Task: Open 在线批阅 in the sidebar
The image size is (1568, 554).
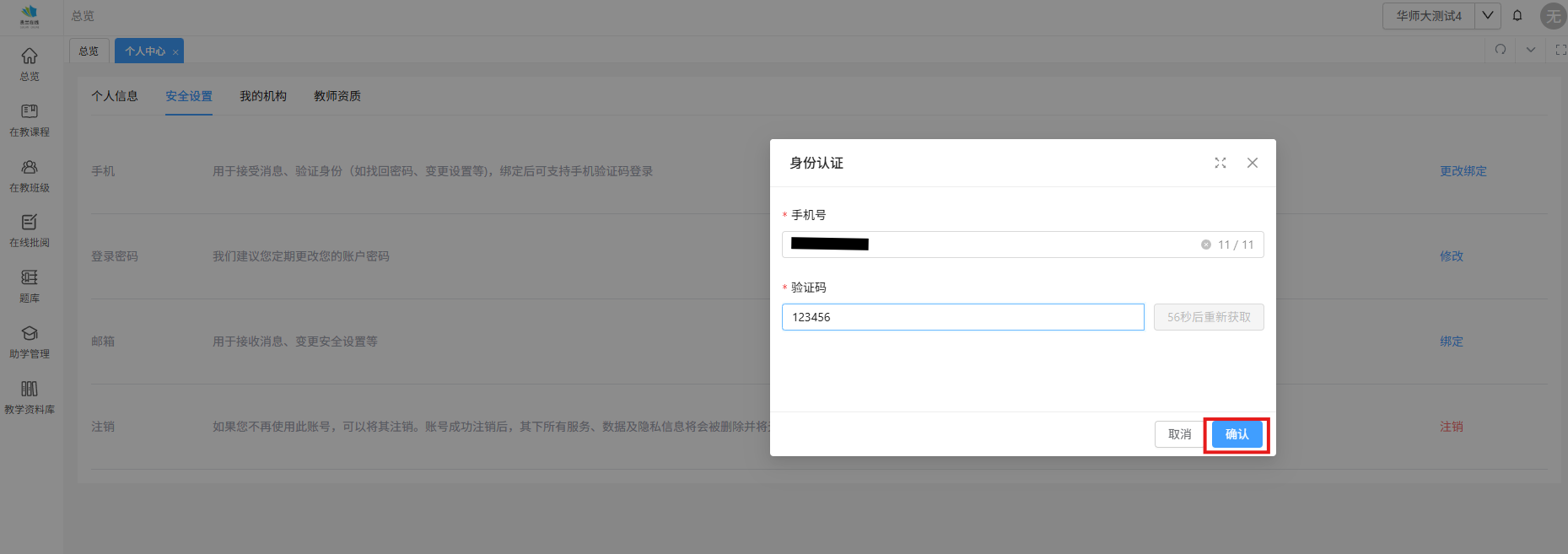Action: [30, 230]
